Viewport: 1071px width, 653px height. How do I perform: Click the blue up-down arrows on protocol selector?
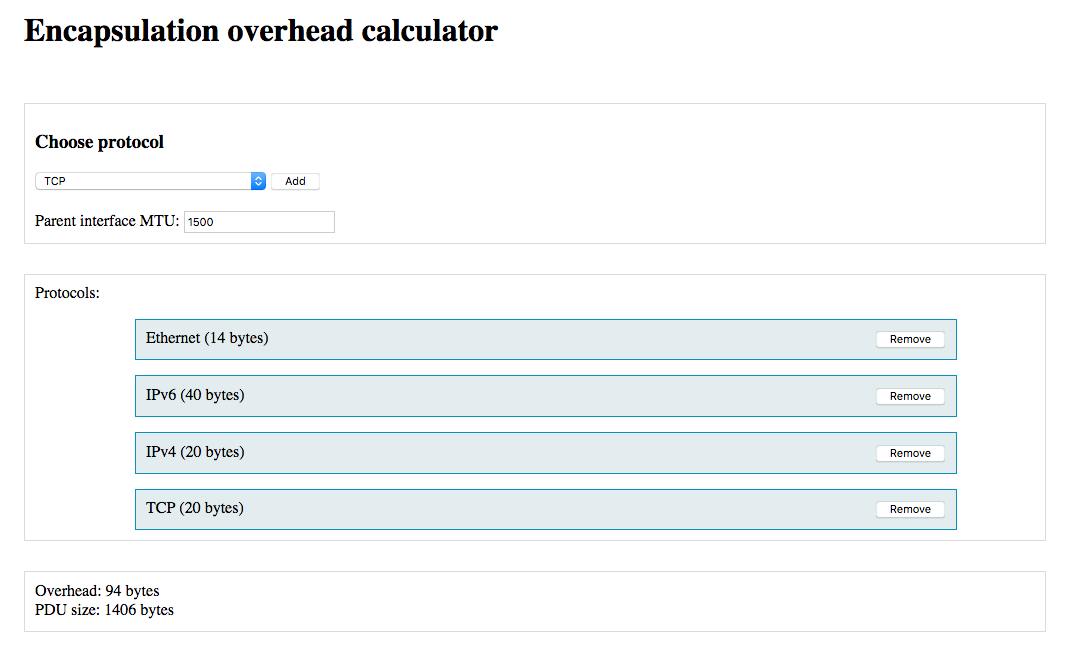pyautogui.click(x=258, y=181)
